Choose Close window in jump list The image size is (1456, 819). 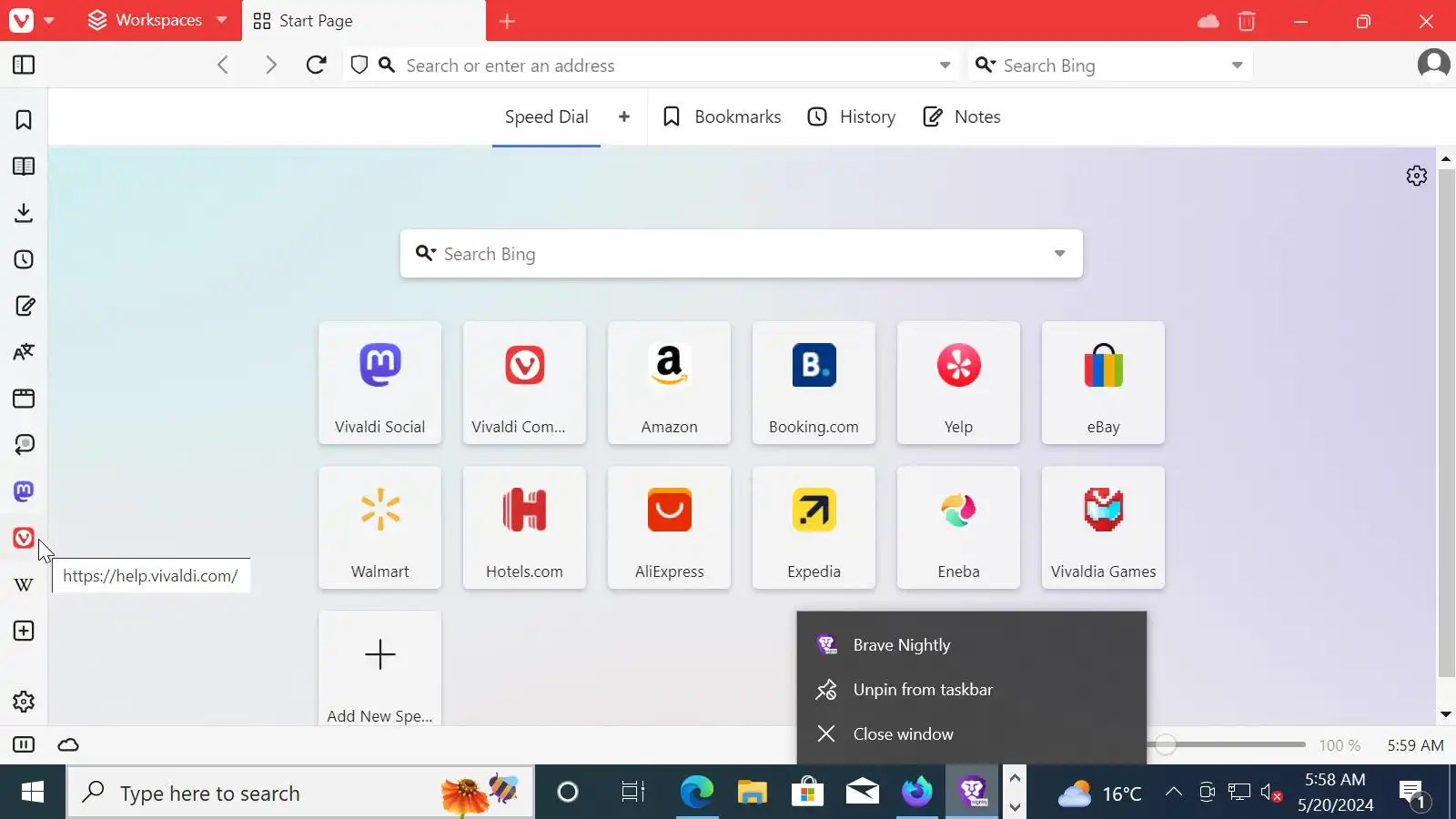972,734
